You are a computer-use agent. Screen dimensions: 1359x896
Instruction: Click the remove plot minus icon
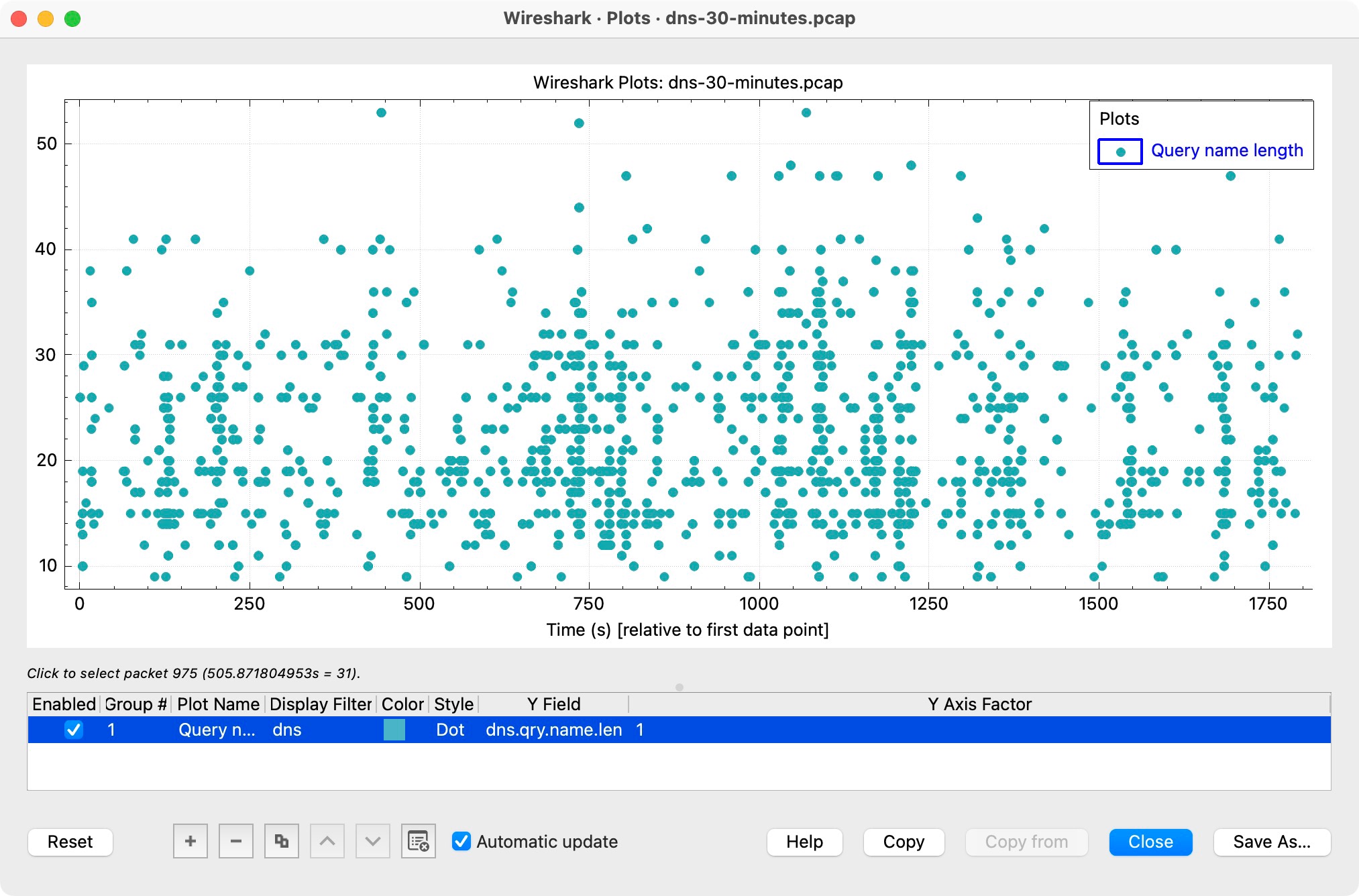pyautogui.click(x=235, y=841)
